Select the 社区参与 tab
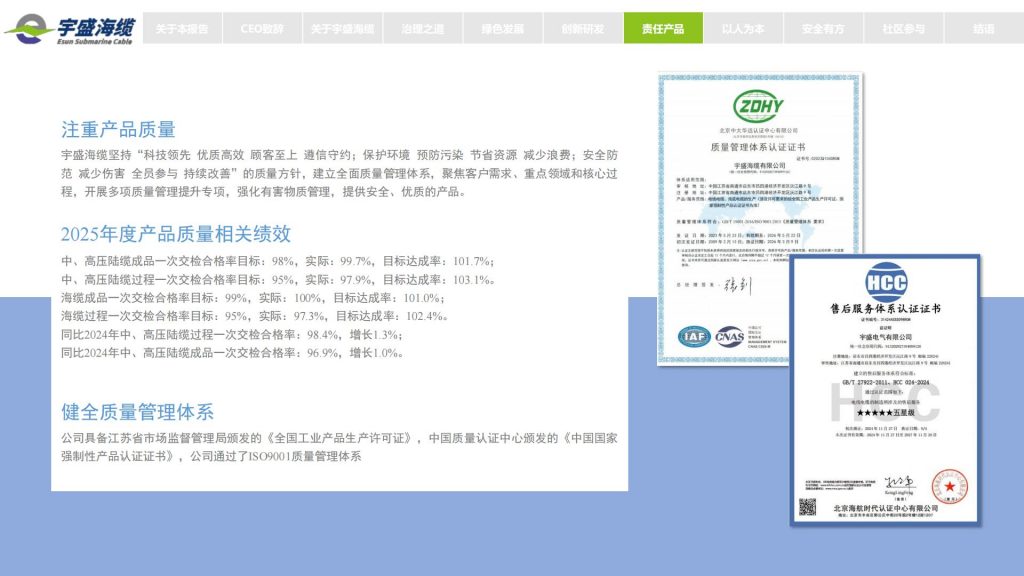This screenshot has width=1024, height=576. (903, 29)
